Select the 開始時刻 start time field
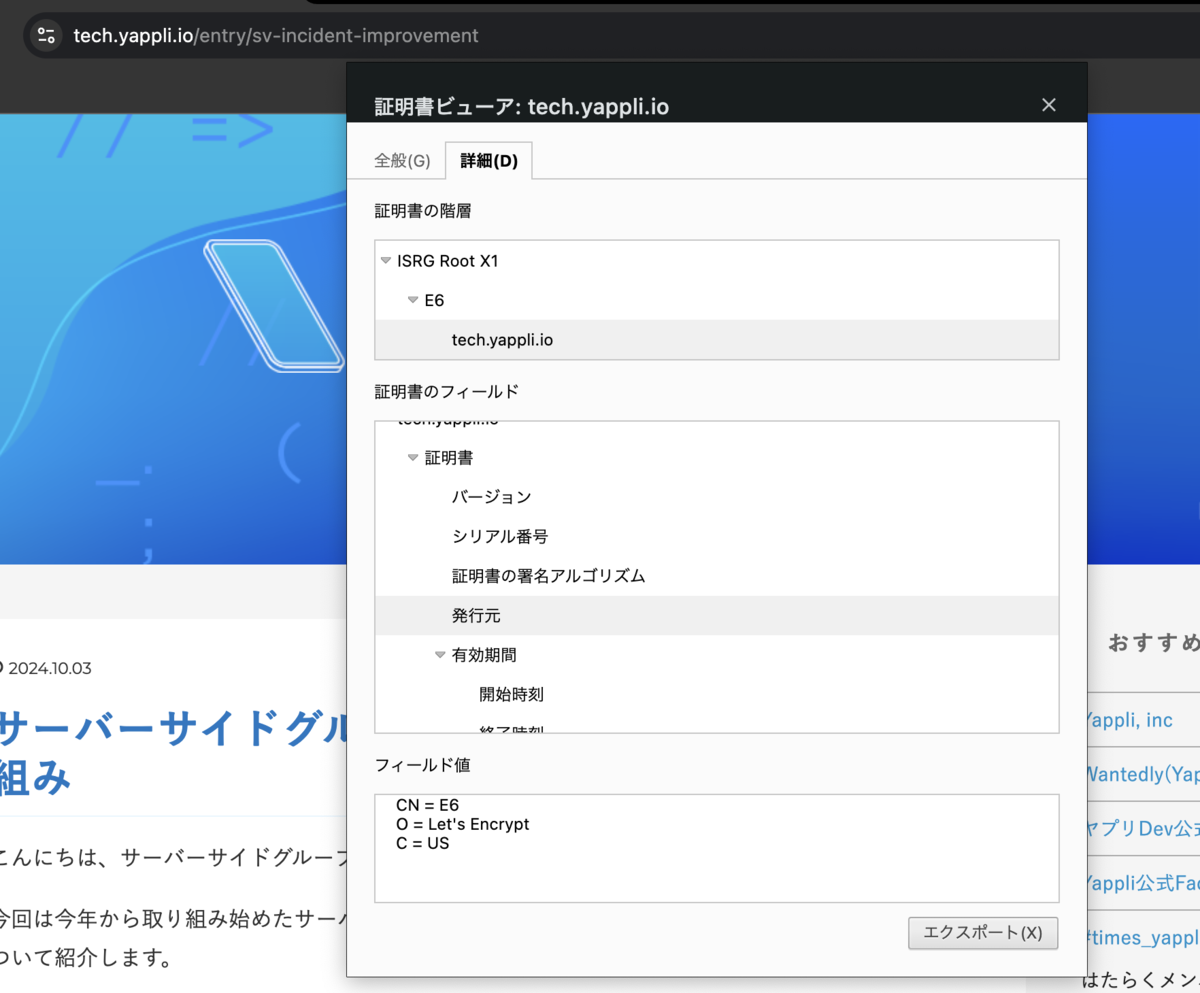Viewport: 1200px width, 993px height. click(510, 694)
